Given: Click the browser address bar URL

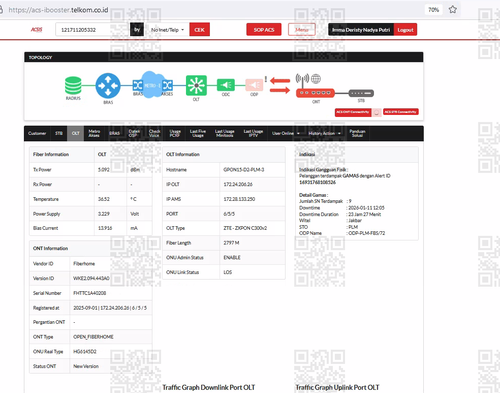Looking at the screenshot, I should [58, 10].
